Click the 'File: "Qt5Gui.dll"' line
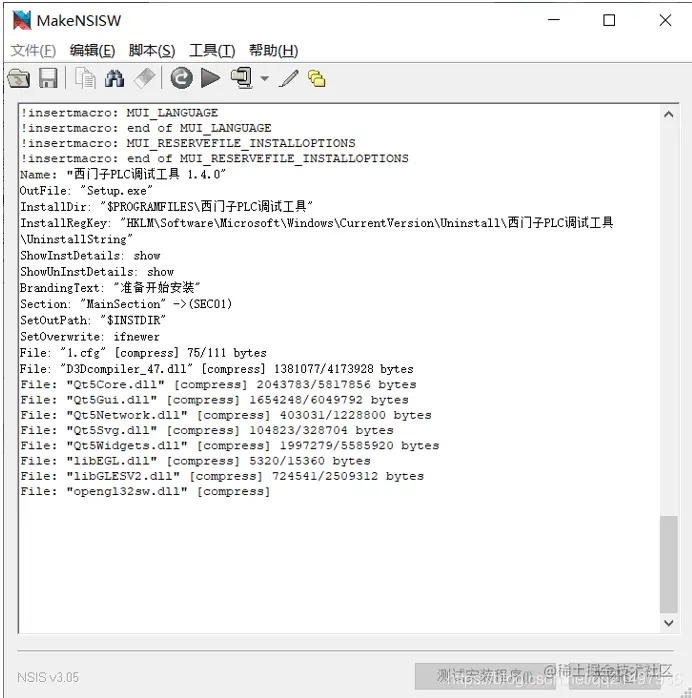This screenshot has height=698, width=692. point(214,400)
